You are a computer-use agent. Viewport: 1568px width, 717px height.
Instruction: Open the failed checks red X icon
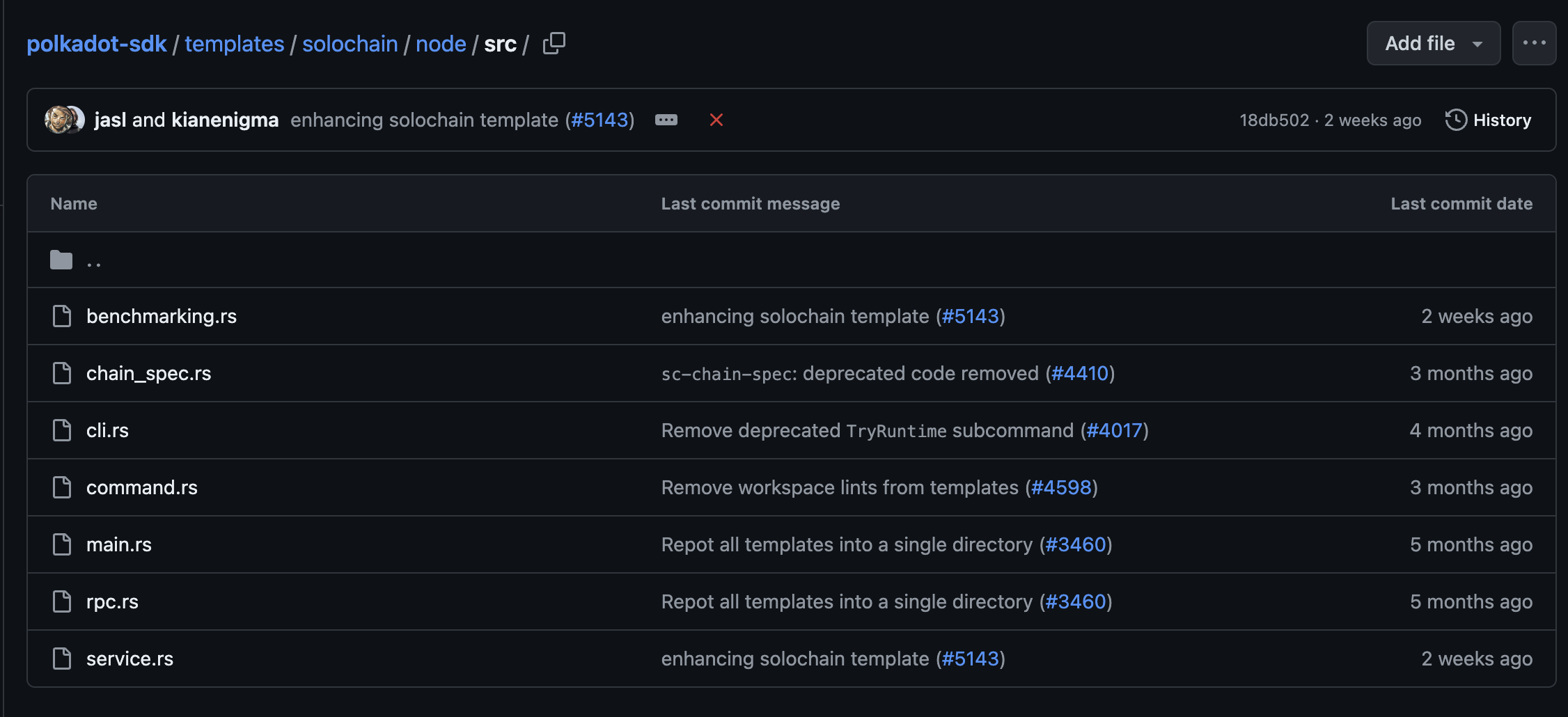[716, 120]
